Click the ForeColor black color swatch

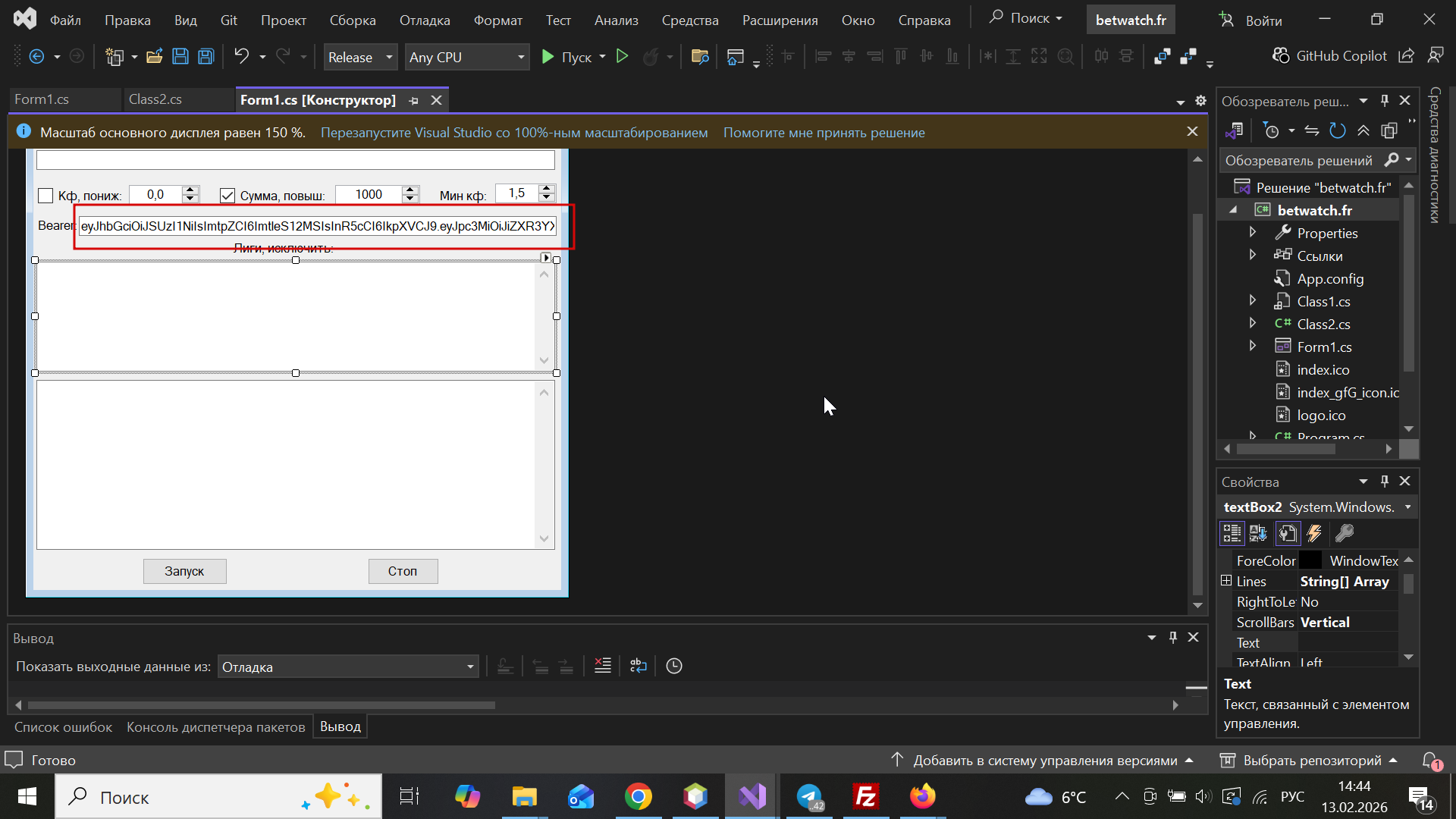pyautogui.click(x=1310, y=560)
